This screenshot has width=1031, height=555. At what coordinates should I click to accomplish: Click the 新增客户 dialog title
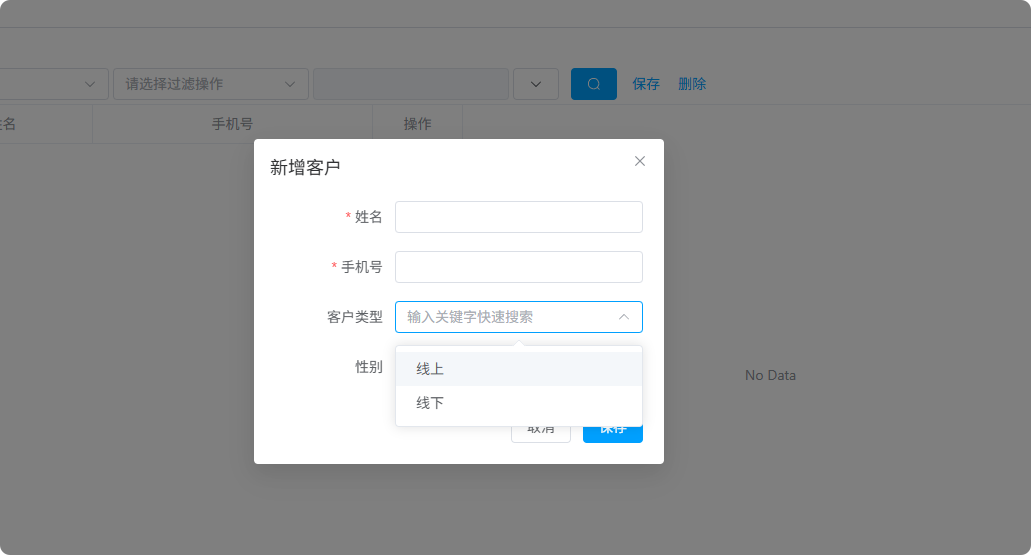pos(305,168)
